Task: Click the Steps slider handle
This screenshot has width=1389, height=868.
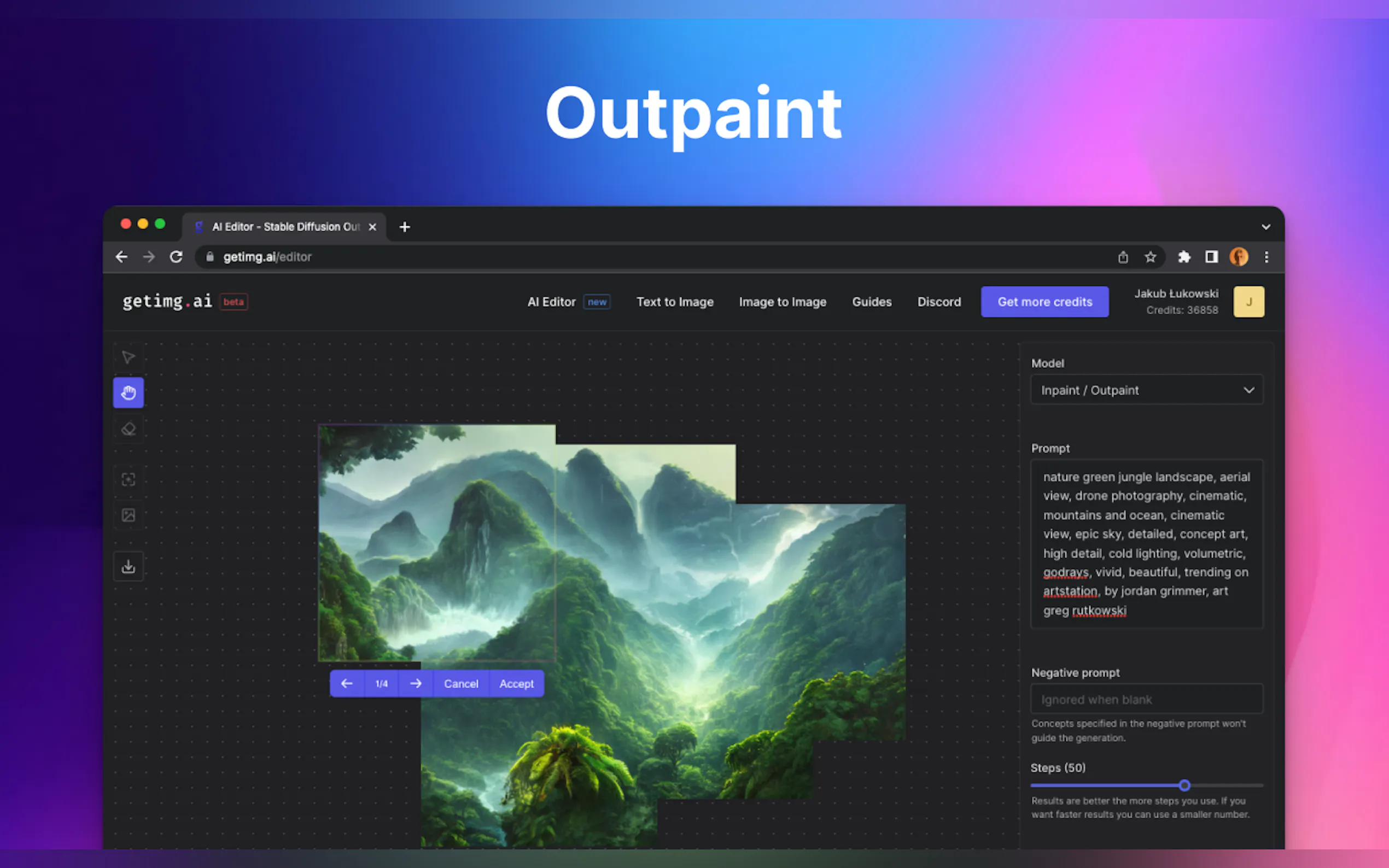Action: point(1184,785)
